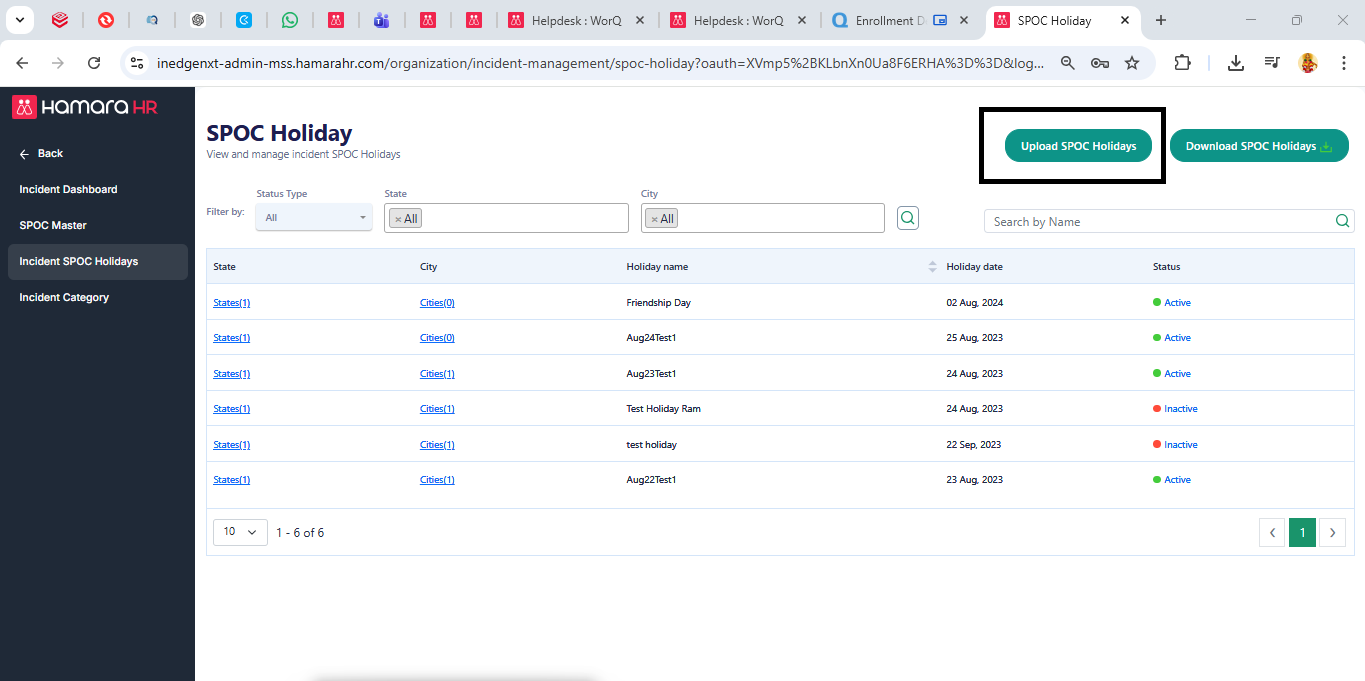The height and width of the screenshot is (681, 1365).
Task: Switch to the first Helpdesk : WorQ tab
Action: tap(577, 20)
